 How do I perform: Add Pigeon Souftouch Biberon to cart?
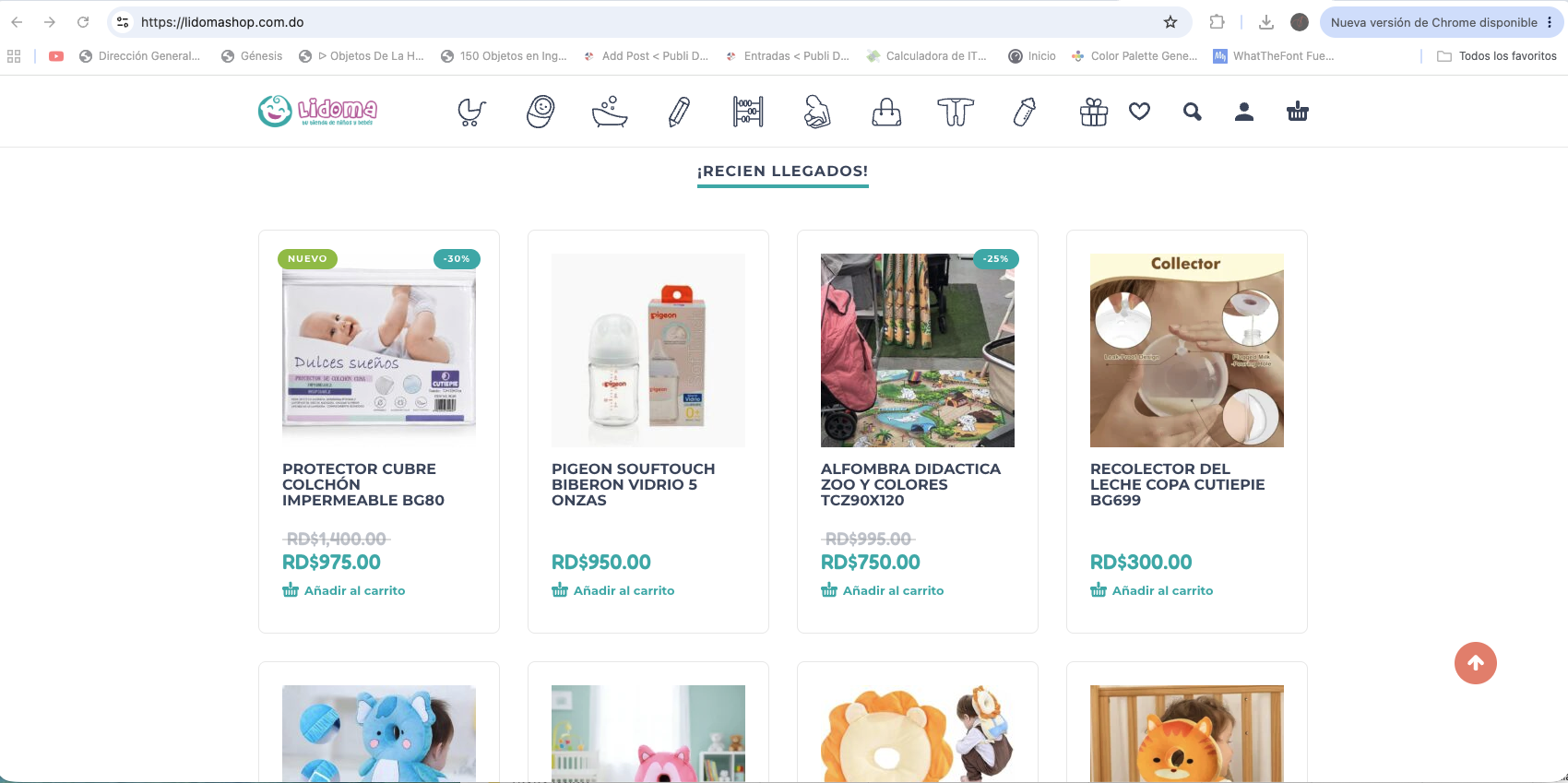[613, 590]
